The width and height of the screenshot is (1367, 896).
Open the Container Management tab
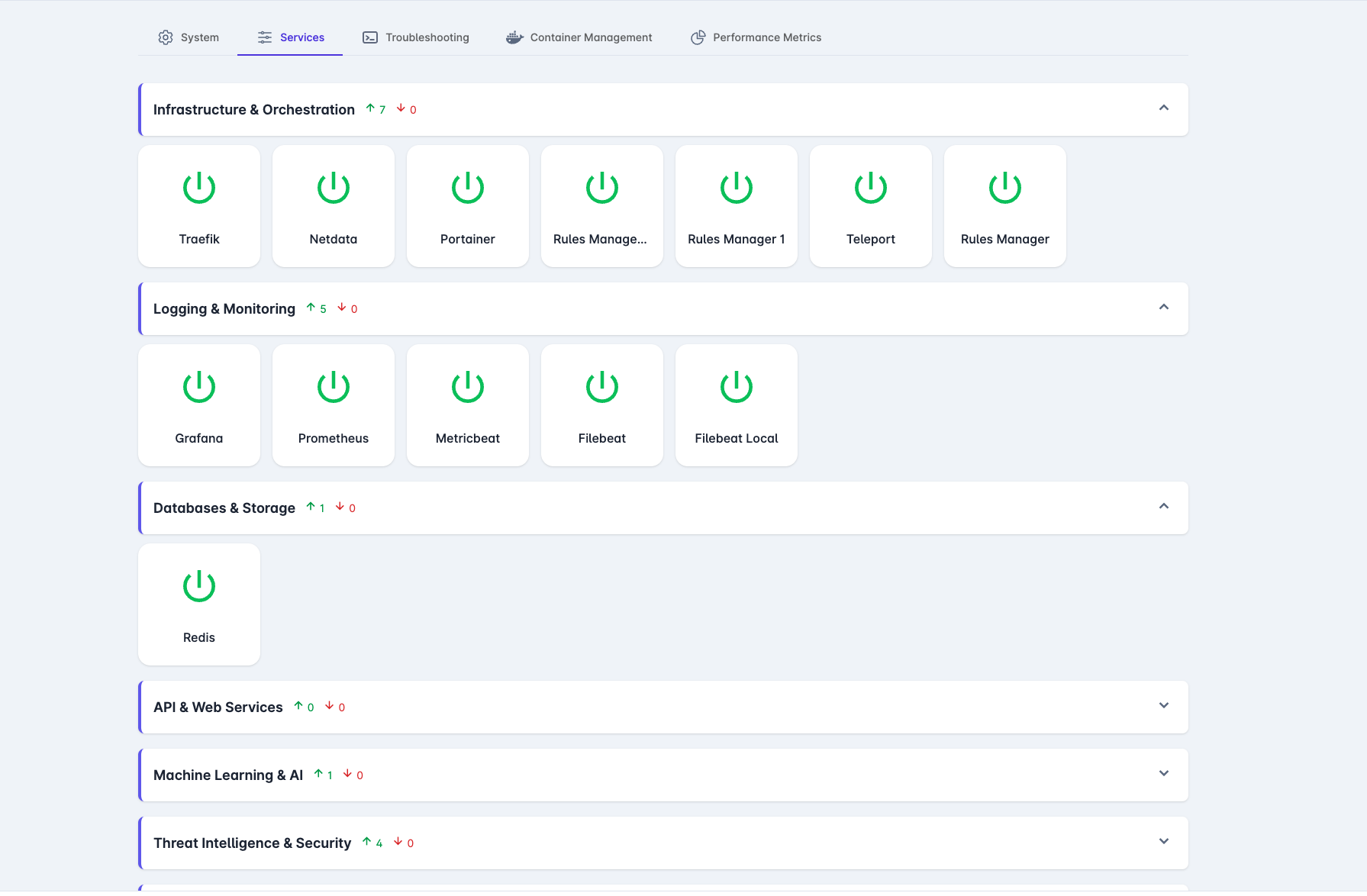(579, 37)
